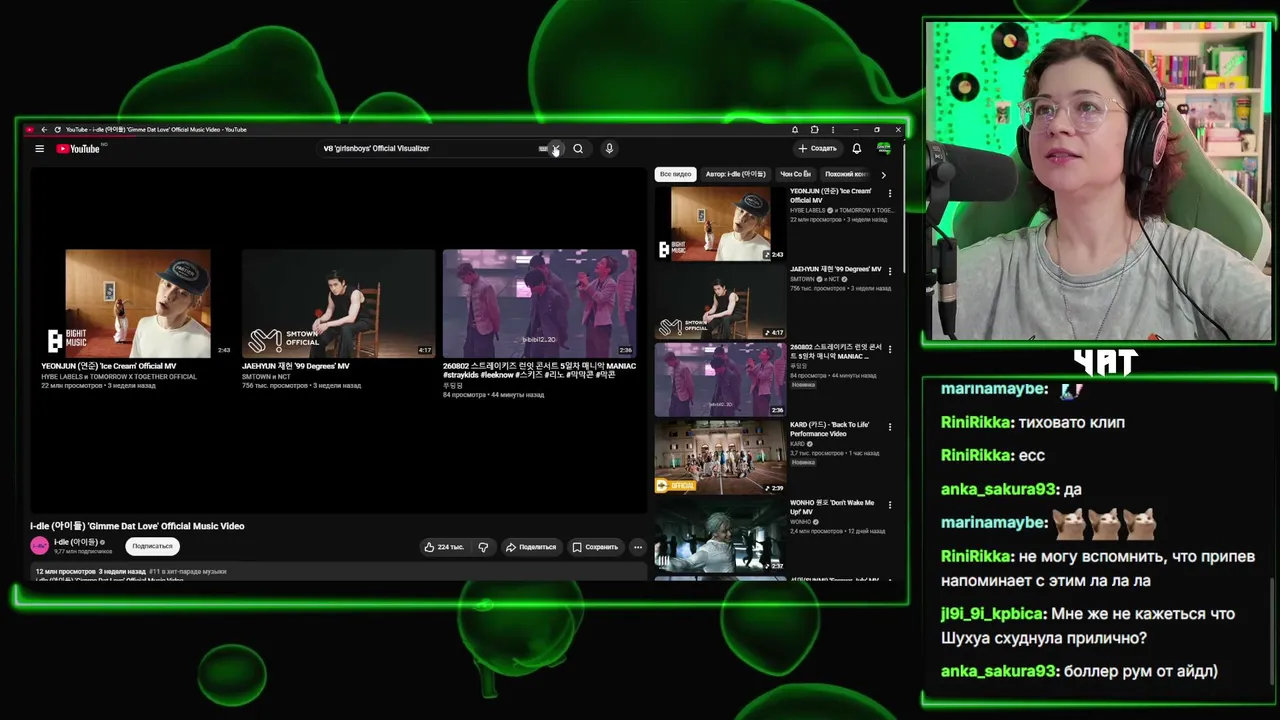The height and width of the screenshot is (720, 1280).
Task: Like the video with thumbs up
Action: coord(444,547)
